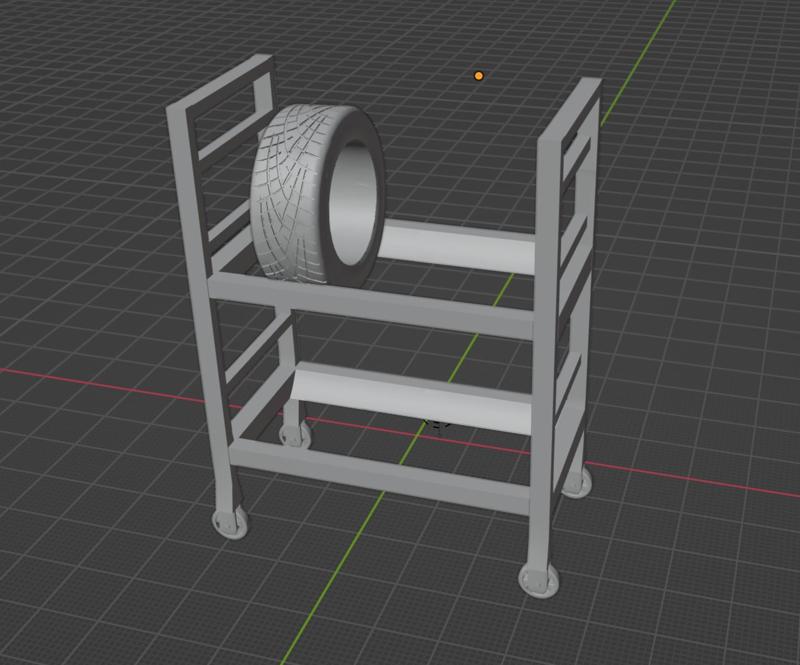Click the orange origin point above rack
Screen dimensions: 800x665
[479, 76]
